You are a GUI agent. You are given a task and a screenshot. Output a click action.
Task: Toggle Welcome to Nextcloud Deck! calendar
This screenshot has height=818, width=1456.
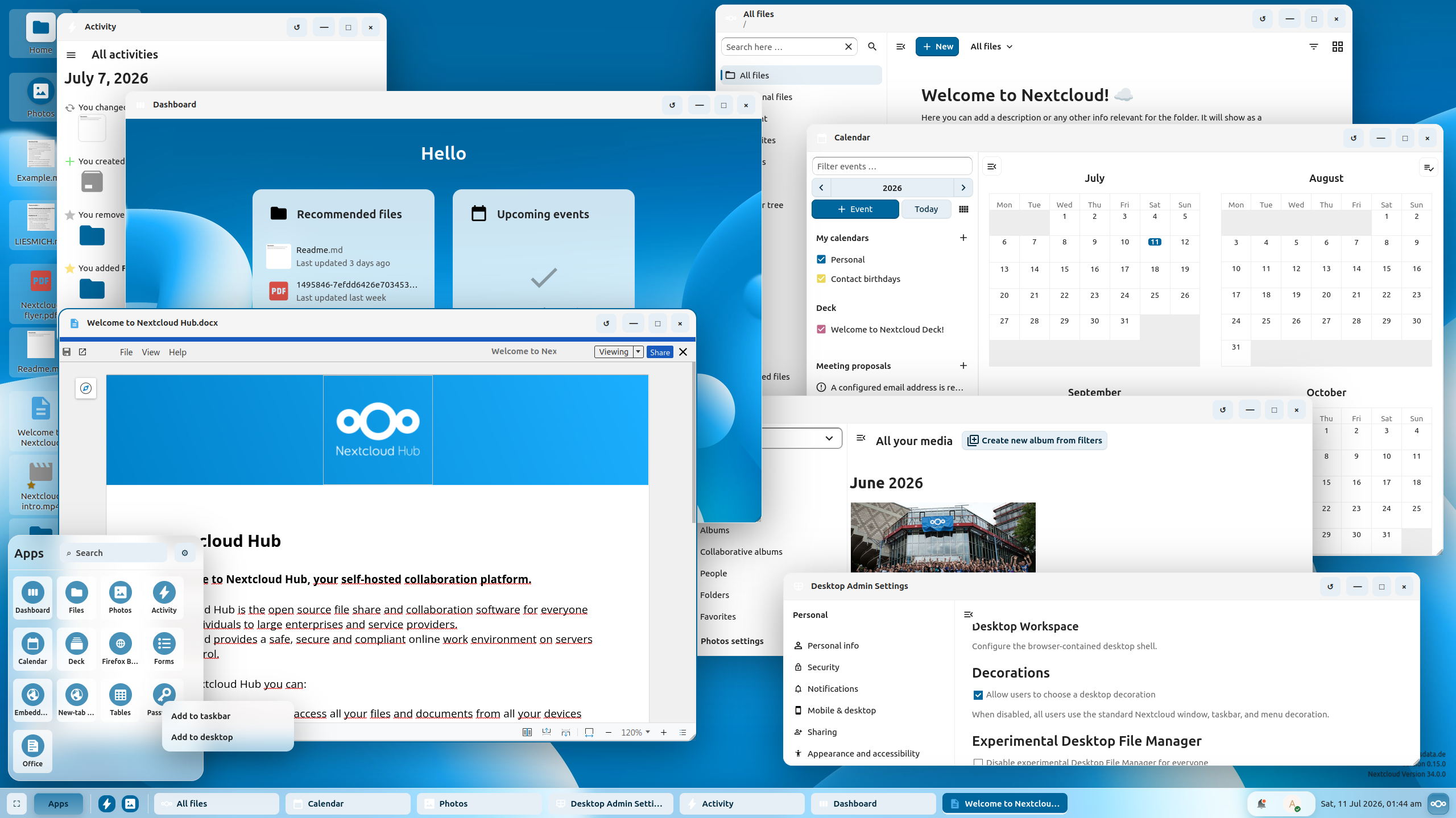point(821,329)
